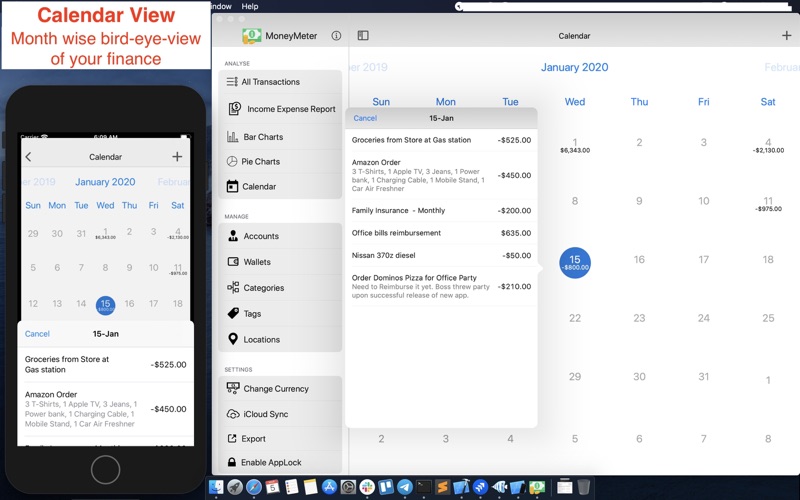Image resolution: width=800 pixels, height=500 pixels.
Task: Tap Cancel on the phone 15-Jan sheet
Action: point(37,334)
